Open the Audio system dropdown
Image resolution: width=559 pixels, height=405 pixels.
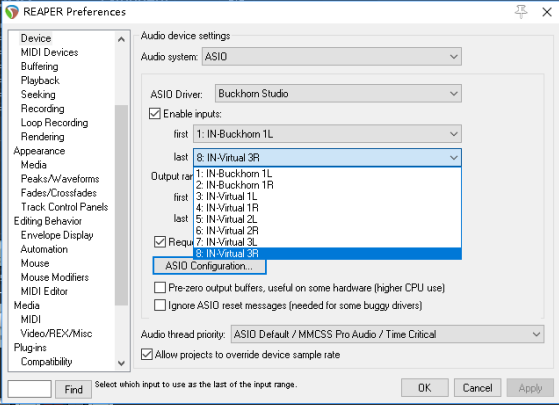click(x=332, y=56)
